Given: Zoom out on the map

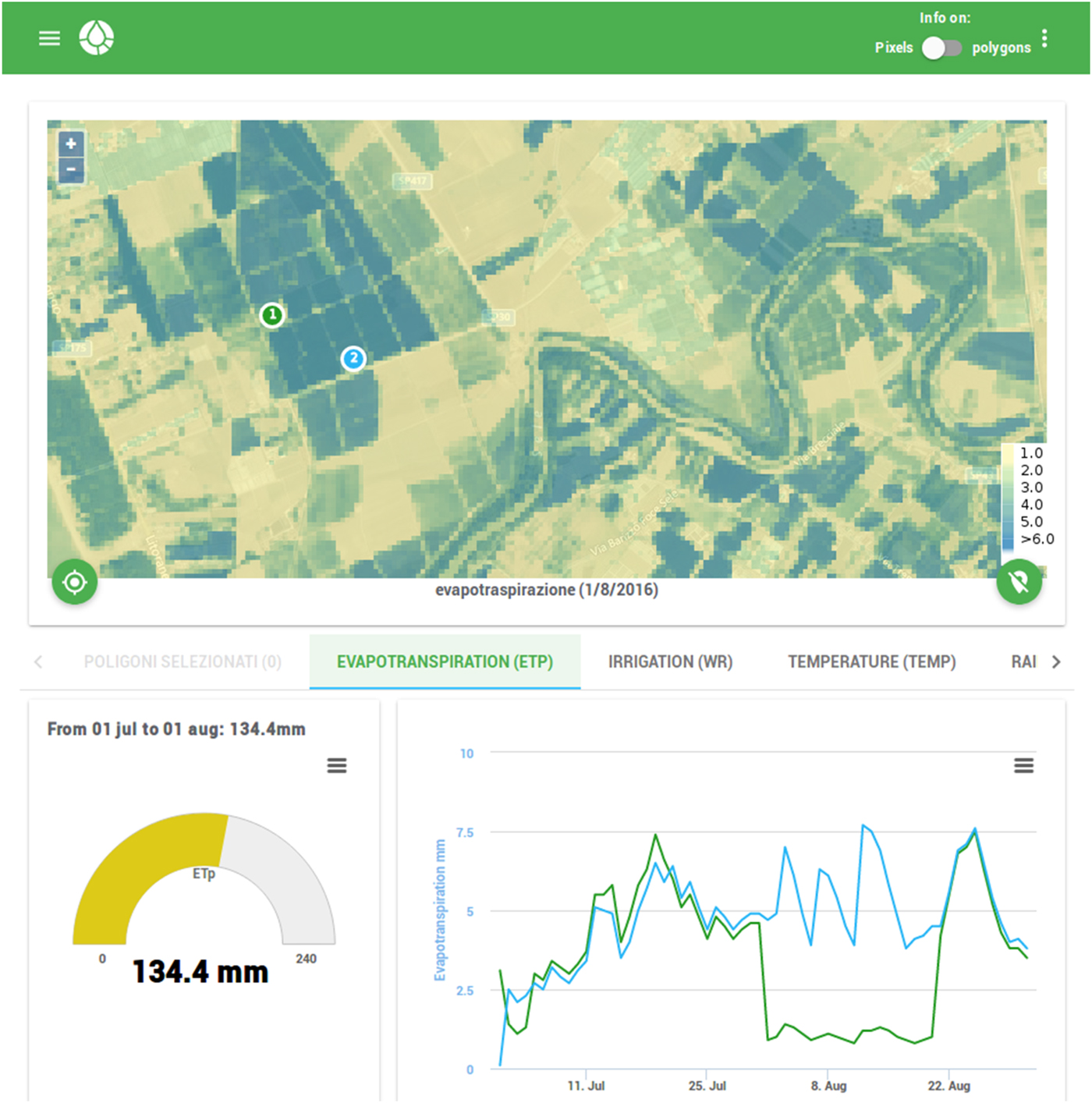Looking at the screenshot, I should click(x=70, y=169).
